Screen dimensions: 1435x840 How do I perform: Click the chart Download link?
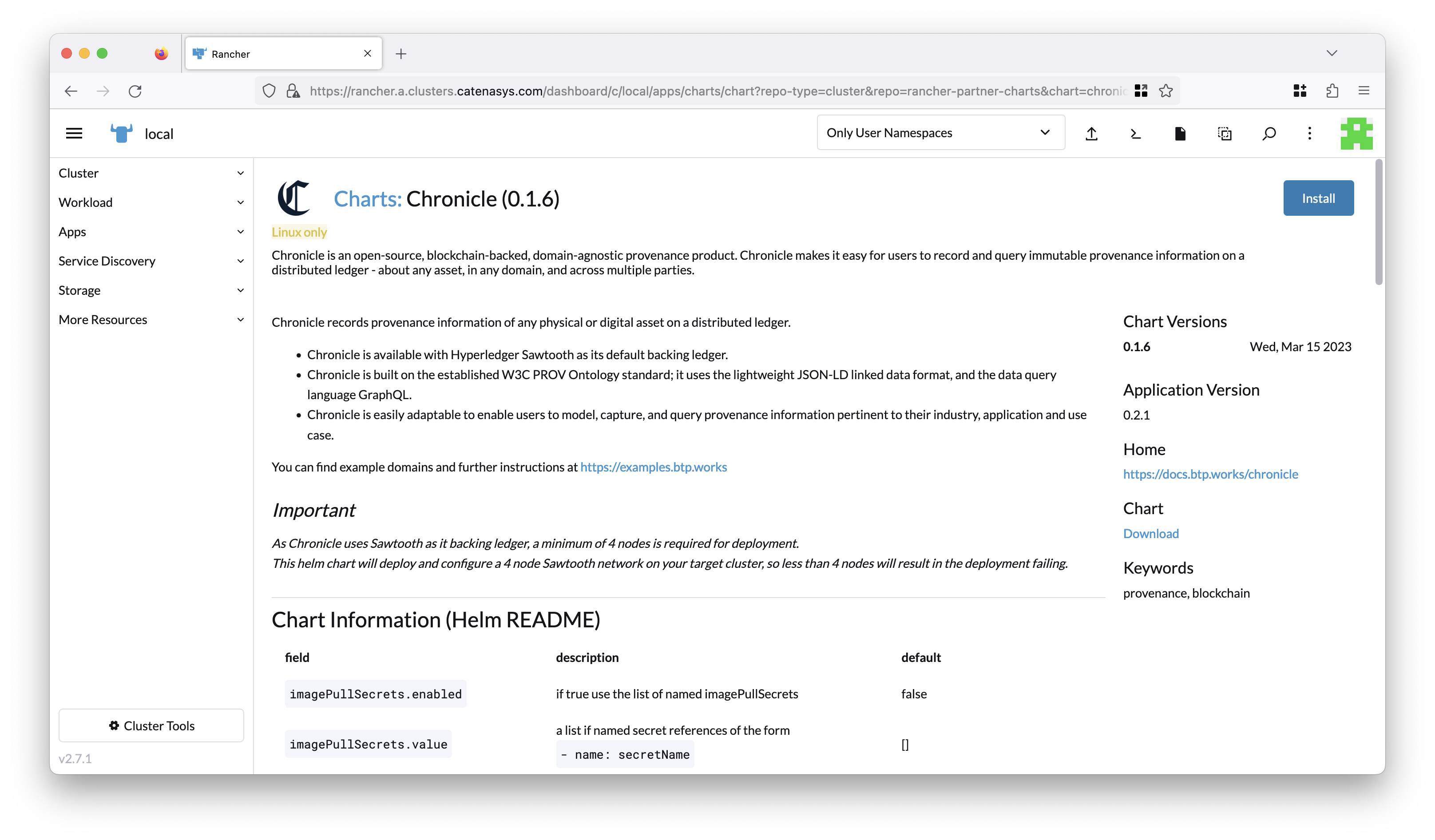(1151, 534)
